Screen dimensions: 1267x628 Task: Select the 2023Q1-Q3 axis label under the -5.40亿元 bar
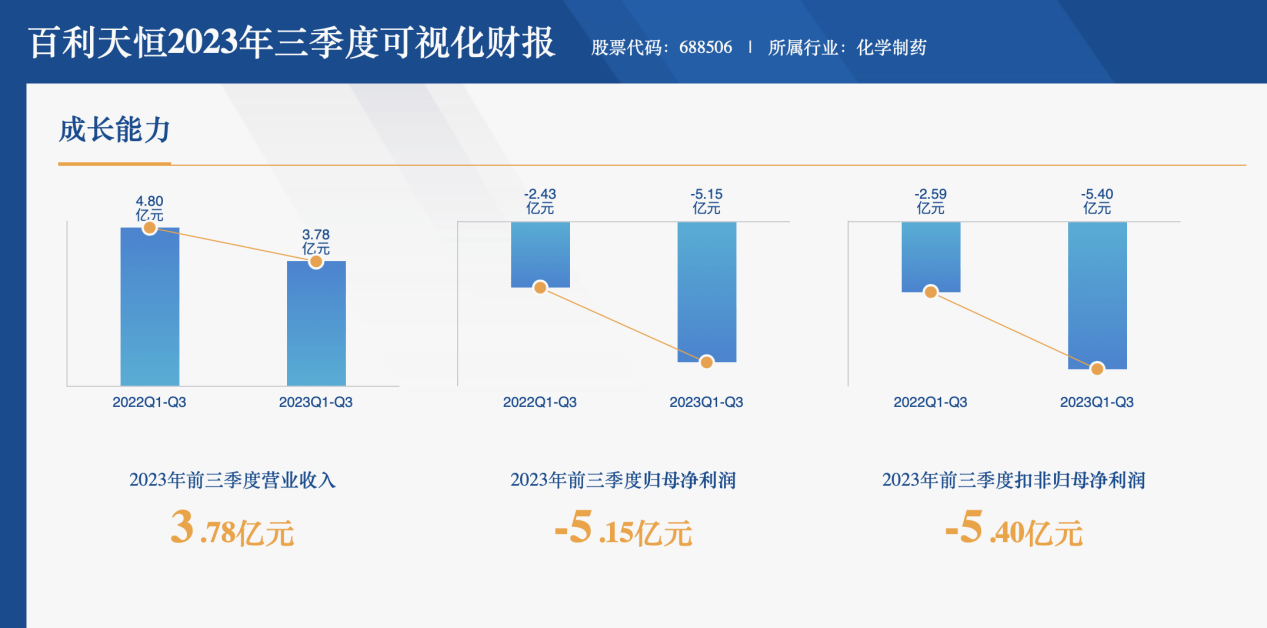(x=1097, y=402)
